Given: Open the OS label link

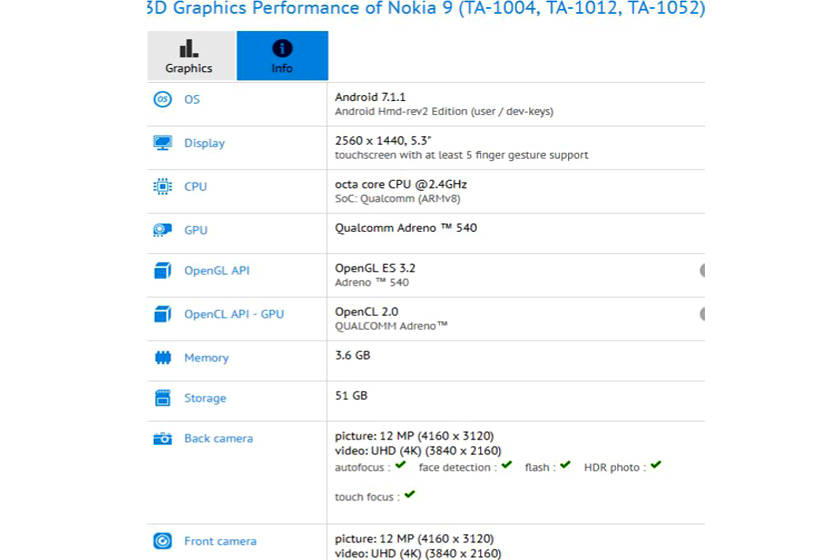Looking at the screenshot, I should 192,99.
